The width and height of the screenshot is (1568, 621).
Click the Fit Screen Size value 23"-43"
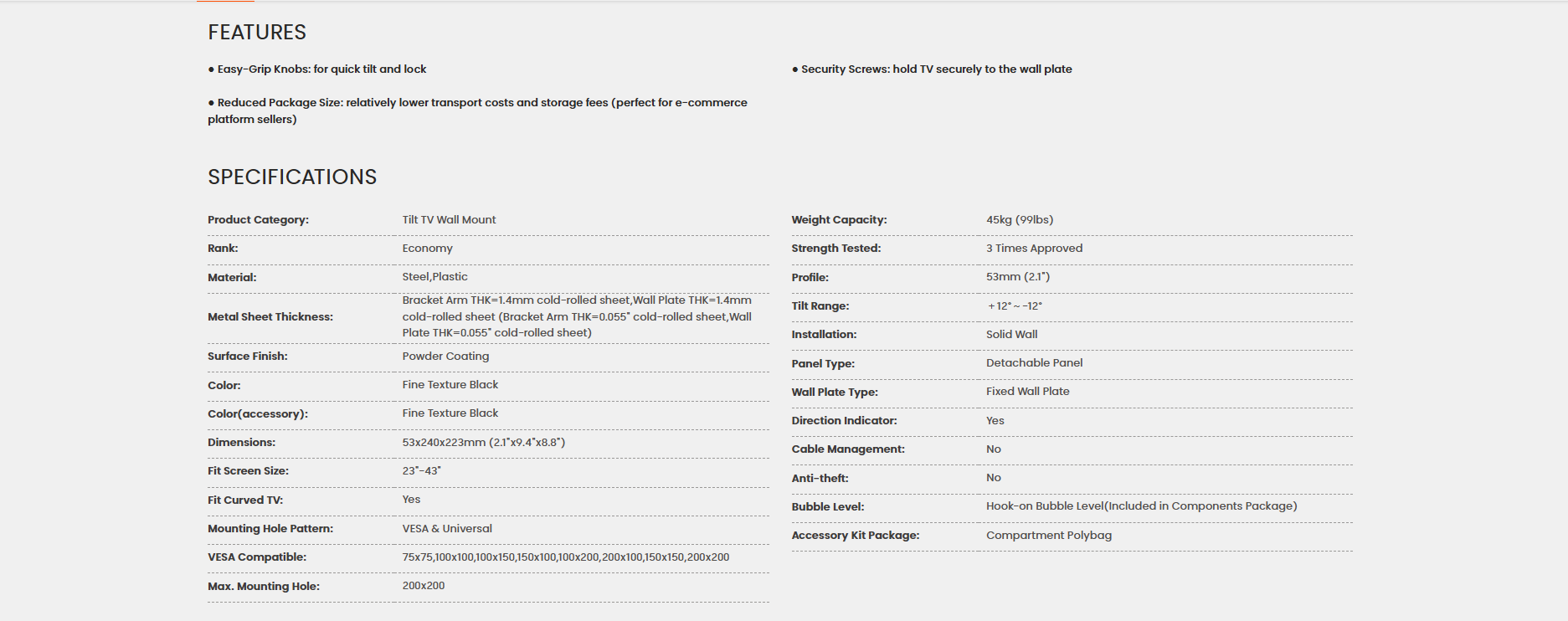coord(421,471)
